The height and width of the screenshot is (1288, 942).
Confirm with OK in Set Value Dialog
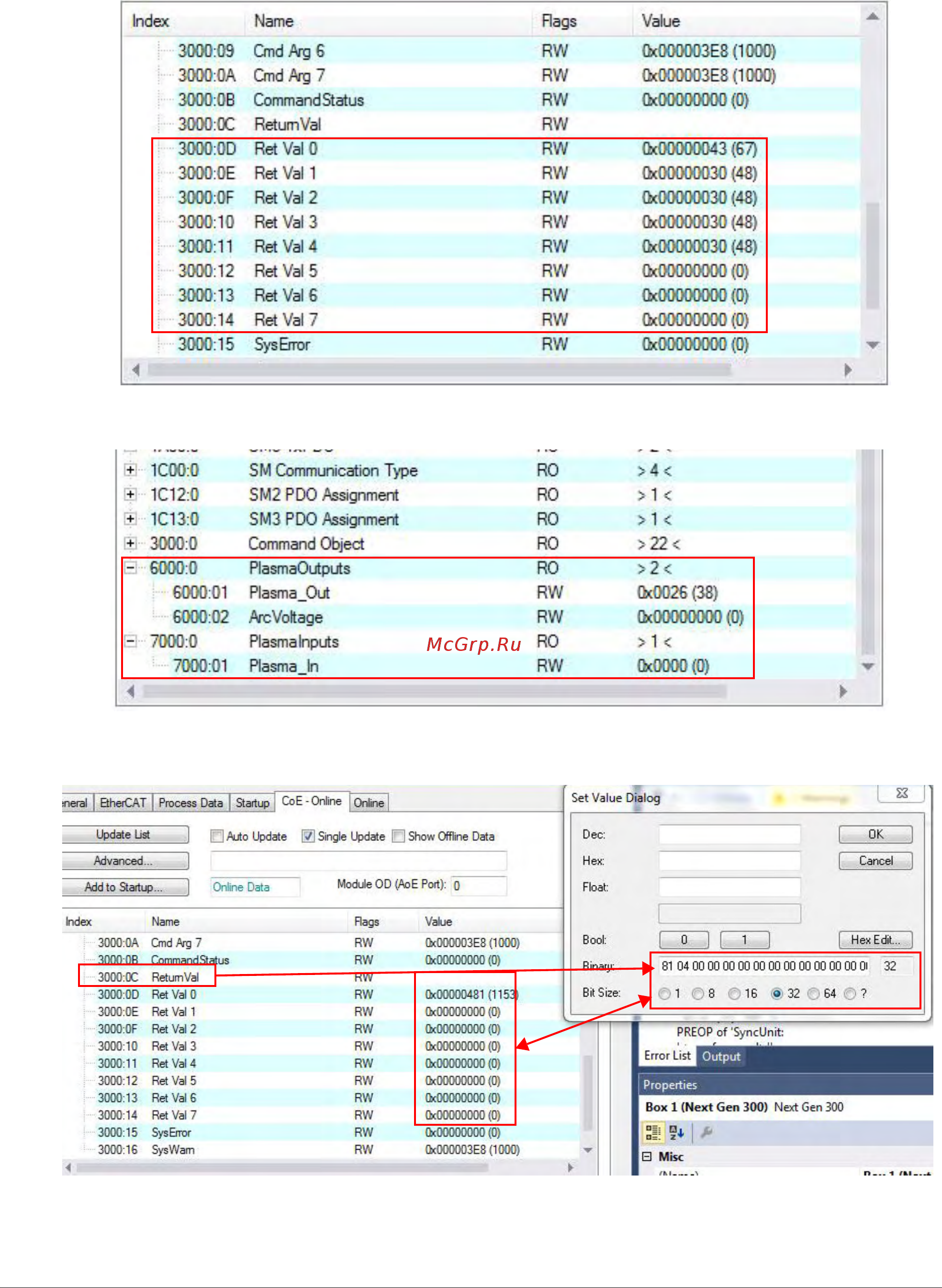[x=875, y=835]
